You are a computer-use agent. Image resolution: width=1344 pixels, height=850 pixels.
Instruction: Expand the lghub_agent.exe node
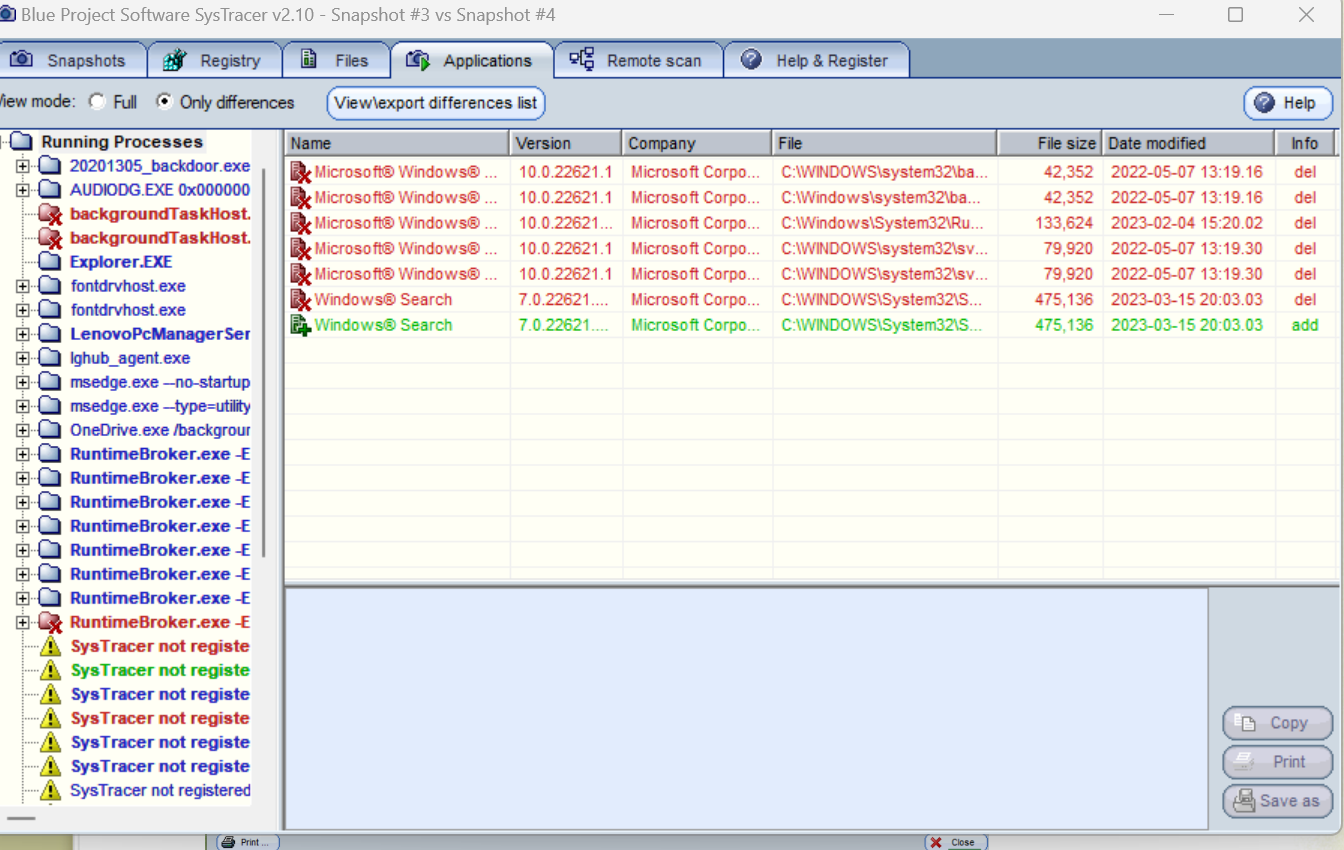pos(23,358)
